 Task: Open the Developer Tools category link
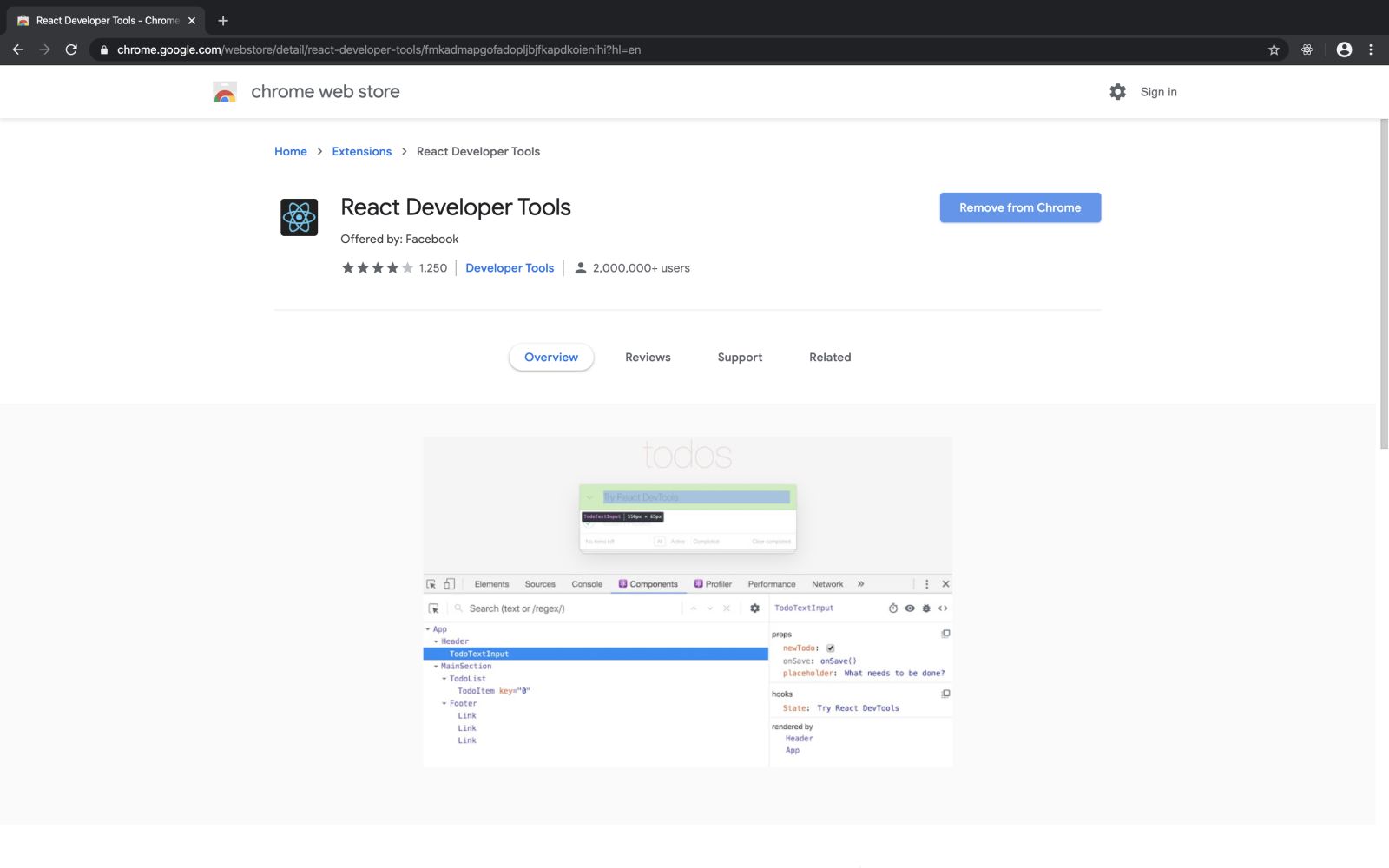pyautogui.click(x=510, y=268)
